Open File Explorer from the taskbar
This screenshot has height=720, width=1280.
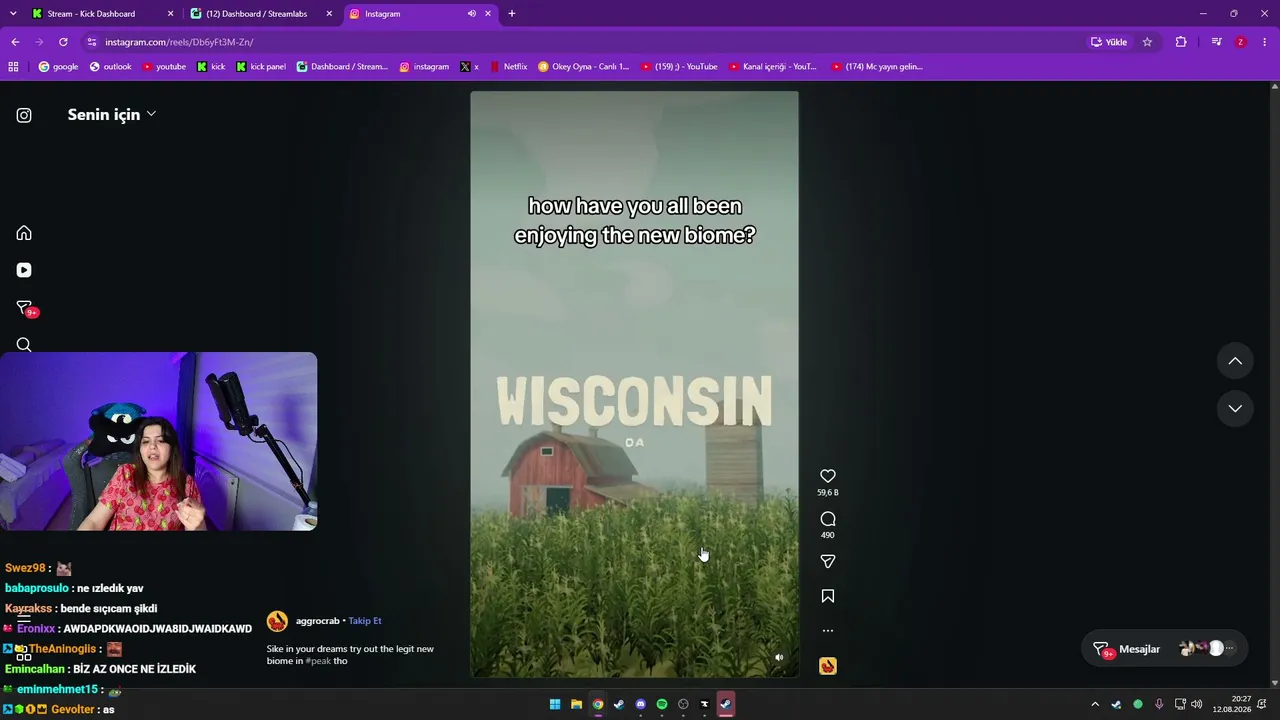click(x=576, y=704)
